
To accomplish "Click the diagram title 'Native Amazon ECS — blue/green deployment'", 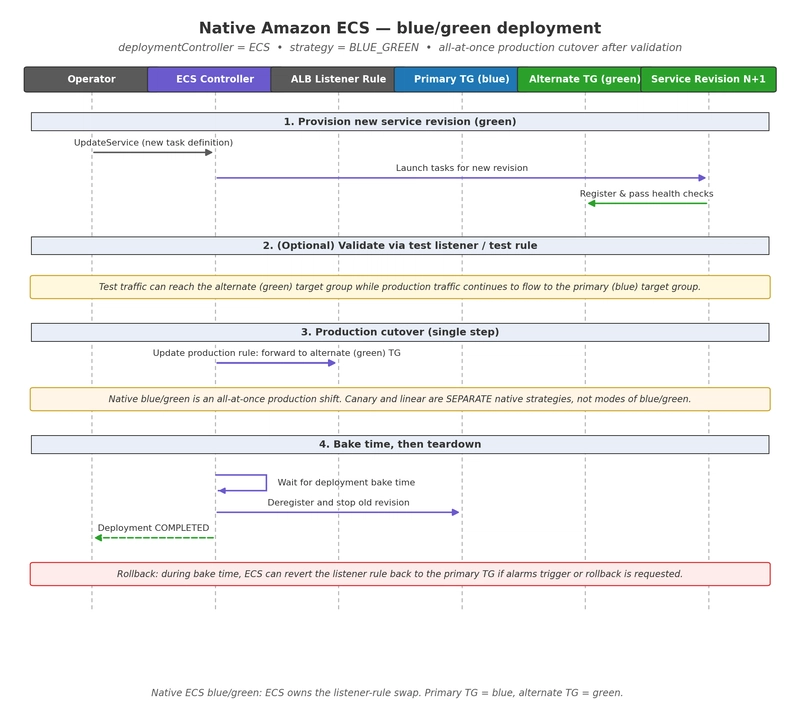I will (x=400, y=28).
